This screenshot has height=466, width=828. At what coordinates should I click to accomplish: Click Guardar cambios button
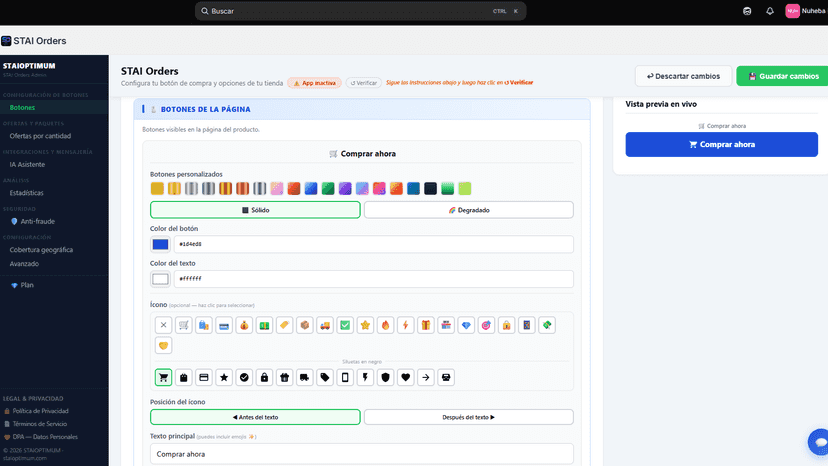click(x=783, y=76)
